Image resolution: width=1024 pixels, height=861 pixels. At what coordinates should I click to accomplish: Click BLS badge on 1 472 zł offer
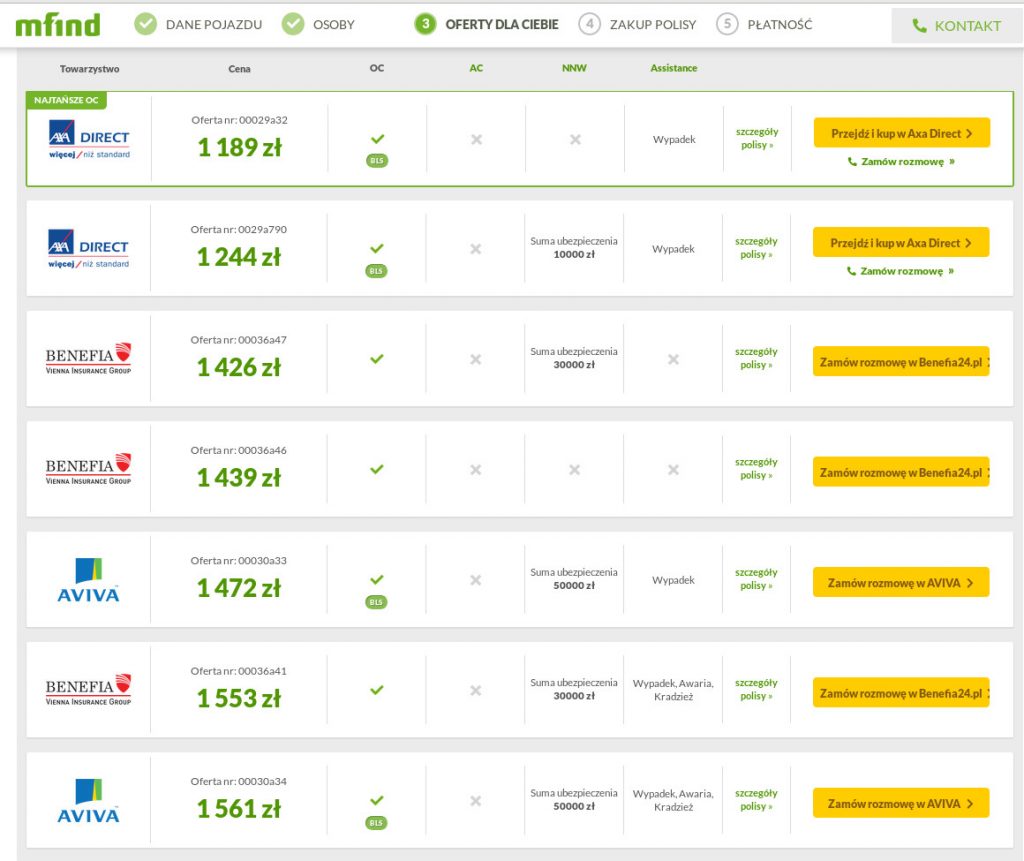coord(376,602)
